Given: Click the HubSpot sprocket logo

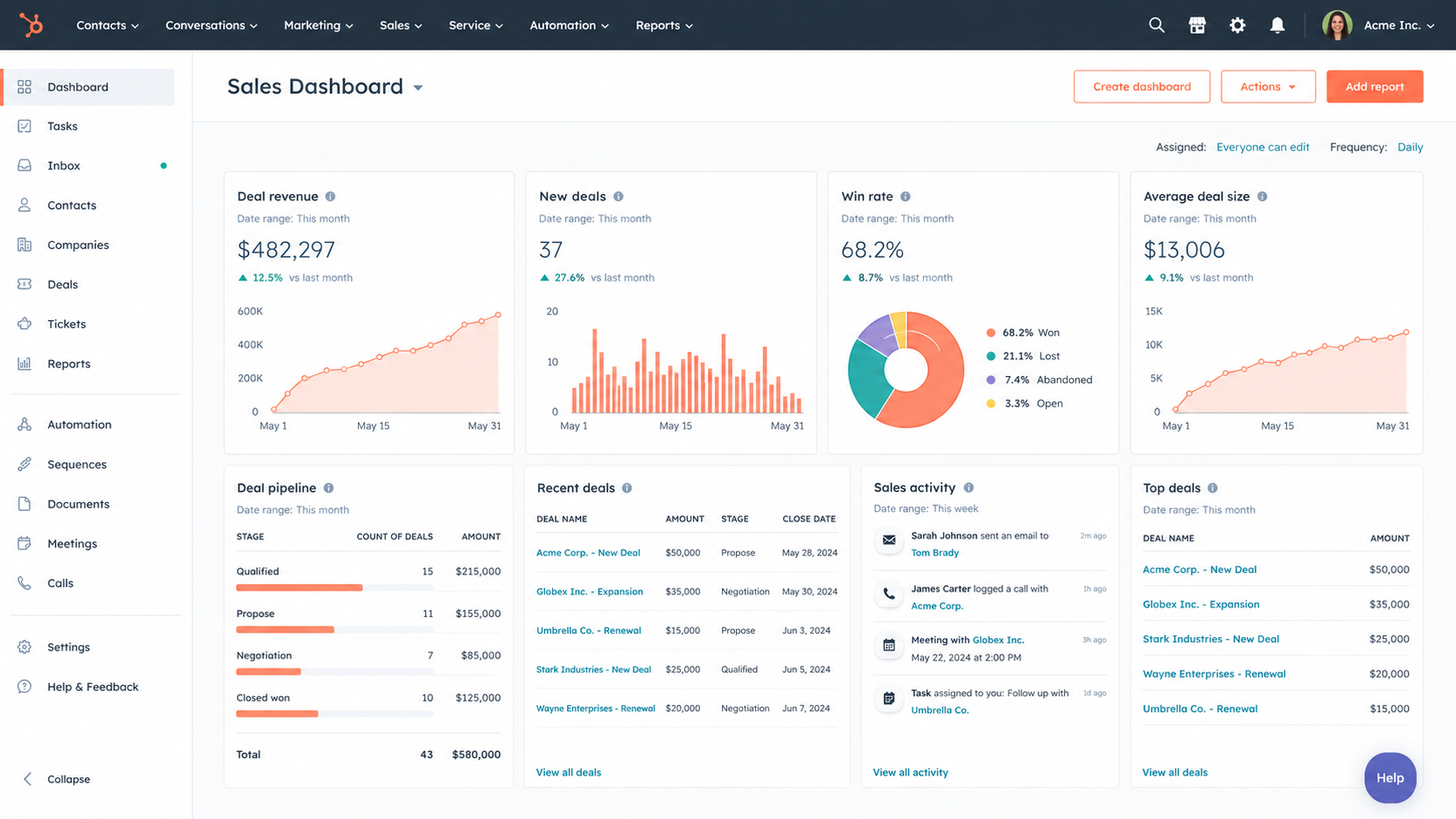Looking at the screenshot, I should (31, 25).
